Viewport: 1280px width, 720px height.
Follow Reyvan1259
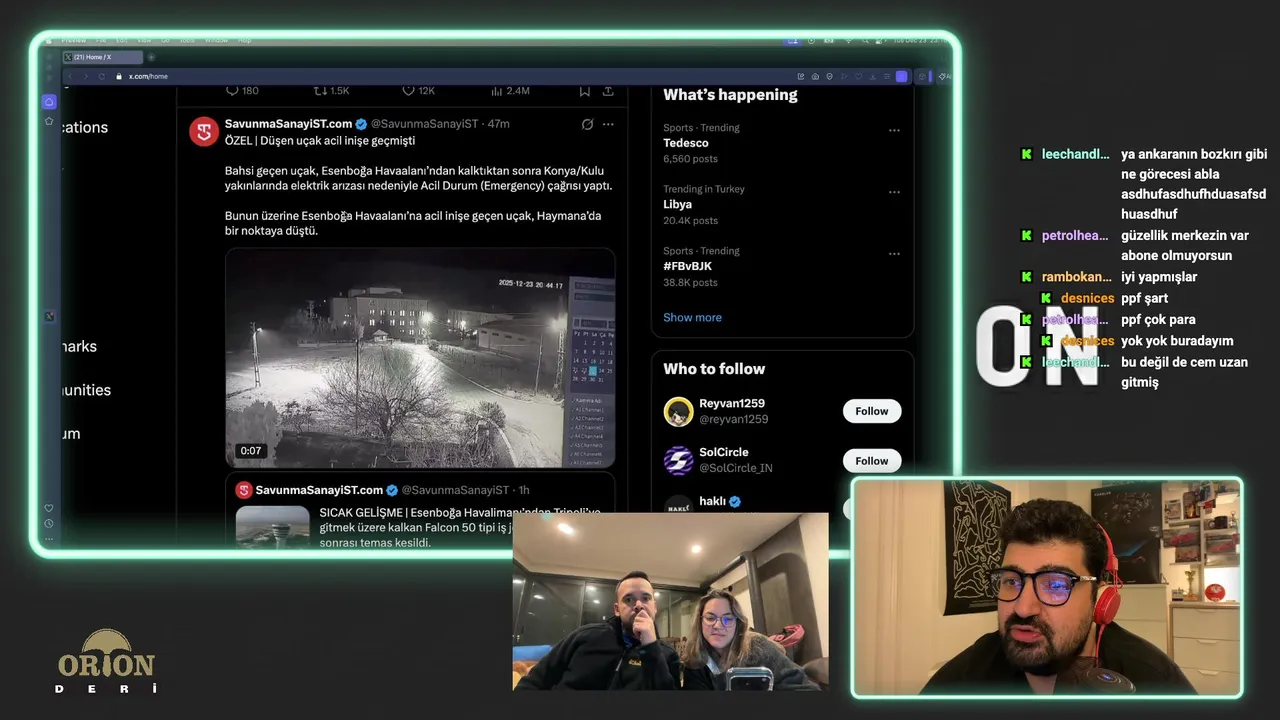[x=871, y=411]
